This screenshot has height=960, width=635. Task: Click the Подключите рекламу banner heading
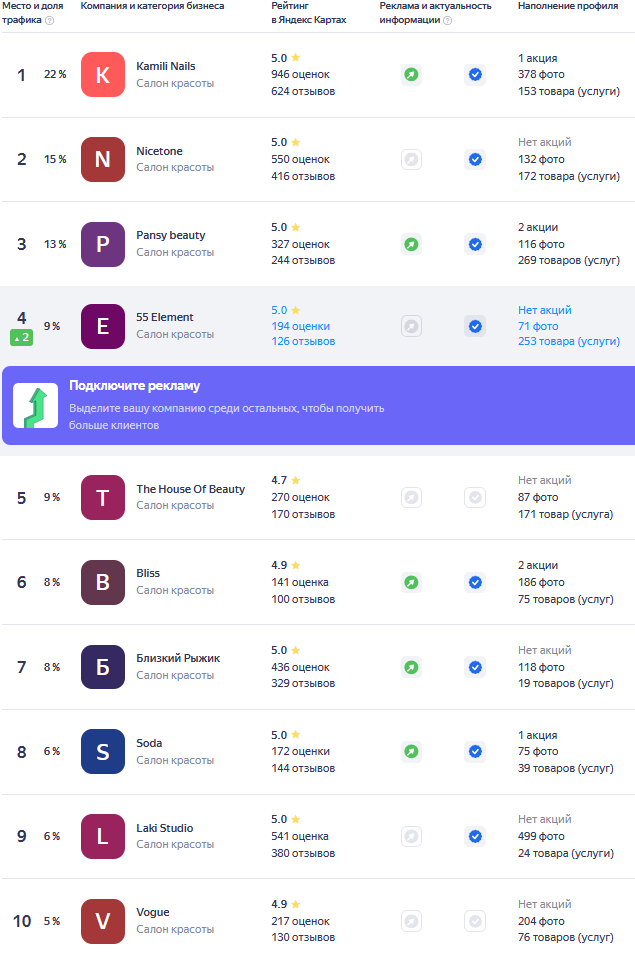pyautogui.click(x=135, y=386)
